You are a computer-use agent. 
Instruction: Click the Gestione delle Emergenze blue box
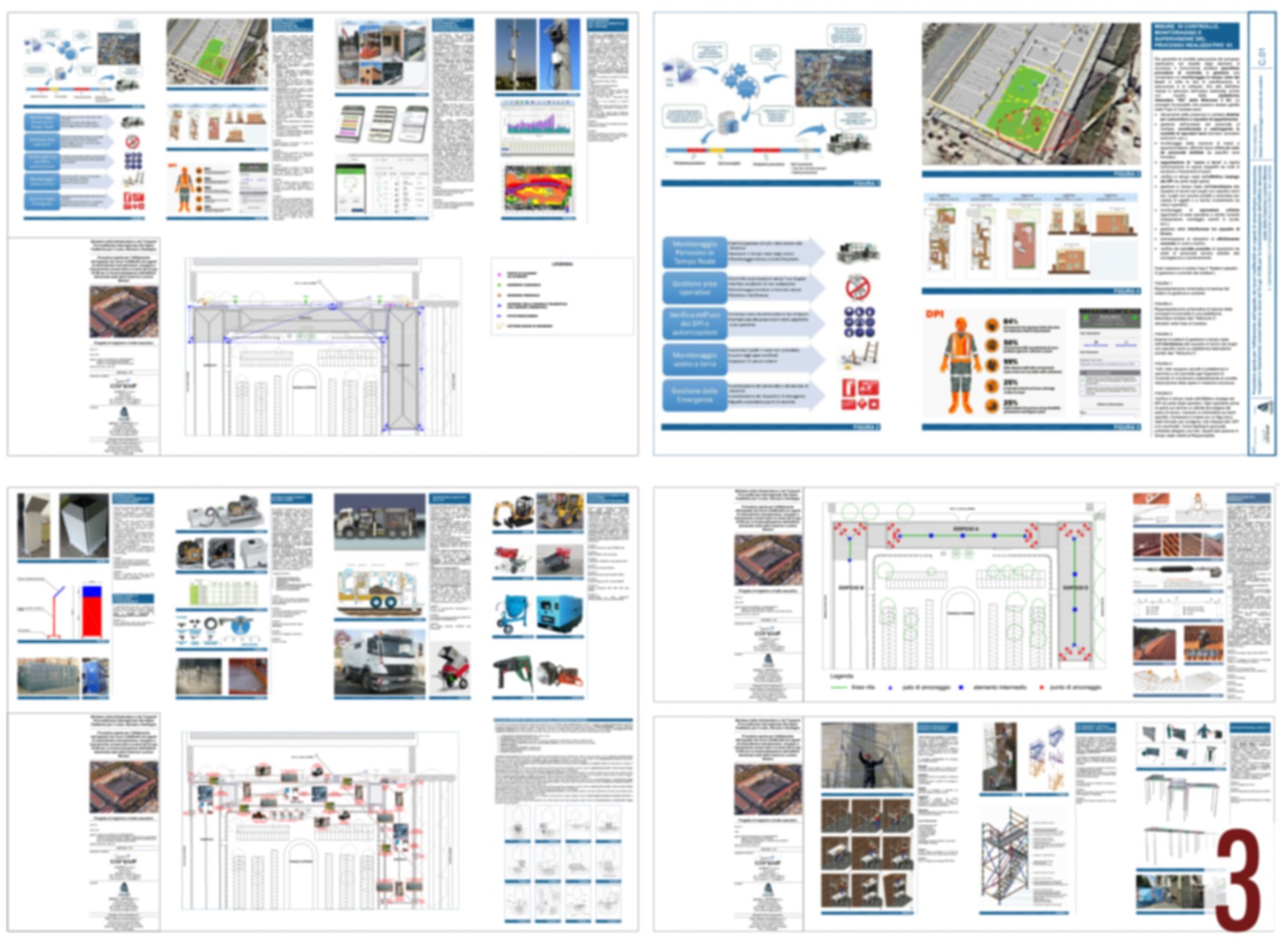(x=694, y=395)
